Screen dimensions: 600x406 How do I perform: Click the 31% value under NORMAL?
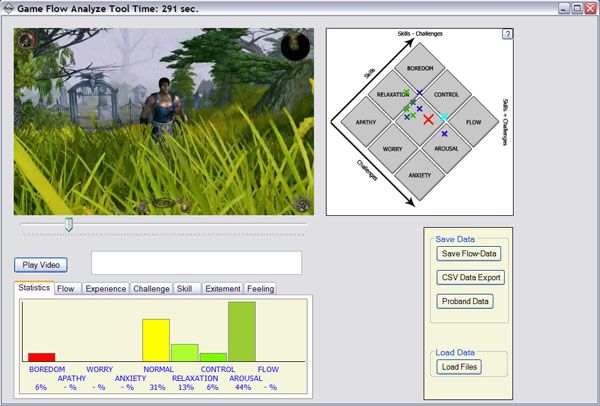pos(157,387)
